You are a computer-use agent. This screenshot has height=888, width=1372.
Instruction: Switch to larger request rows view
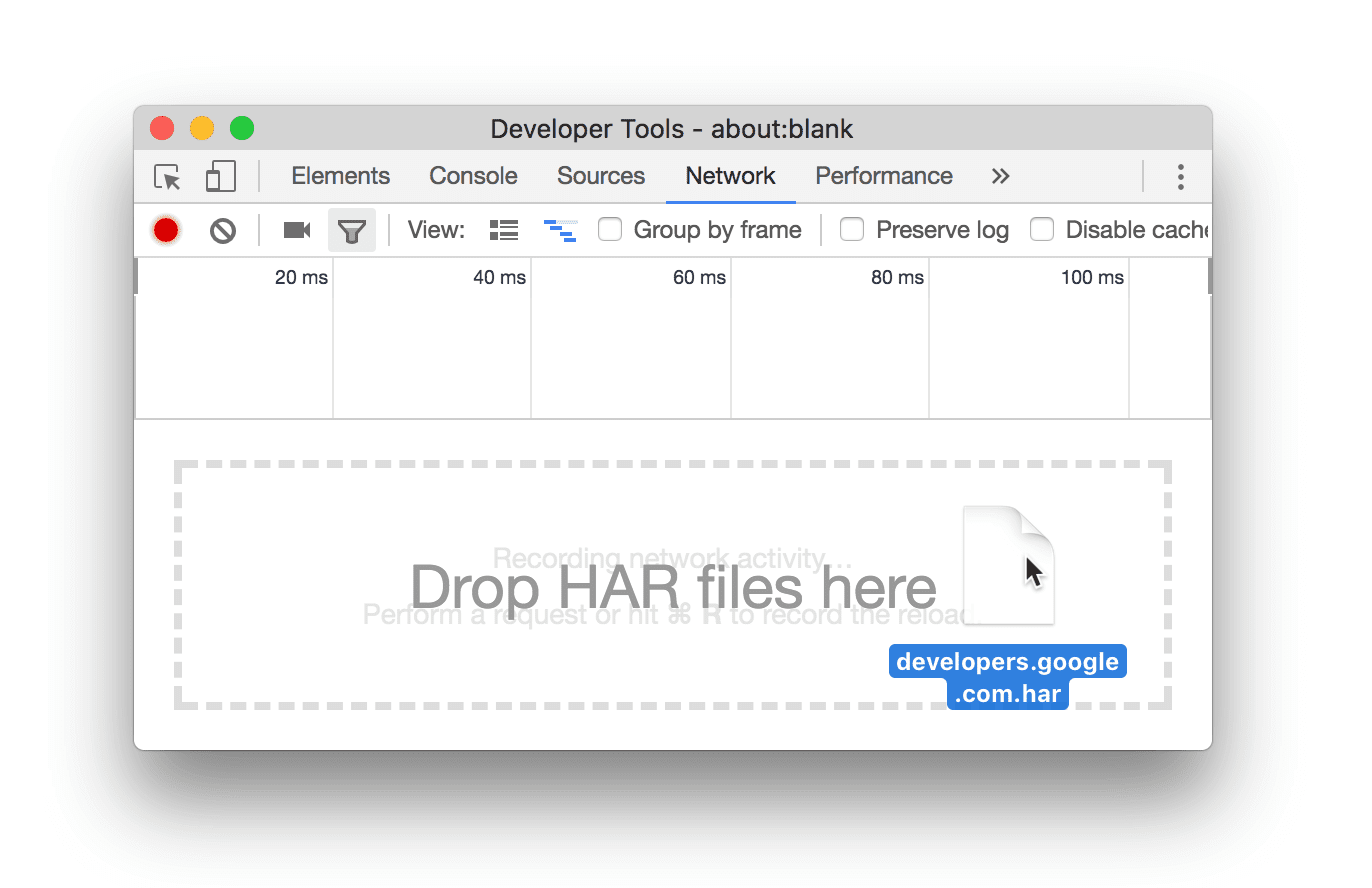click(503, 229)
